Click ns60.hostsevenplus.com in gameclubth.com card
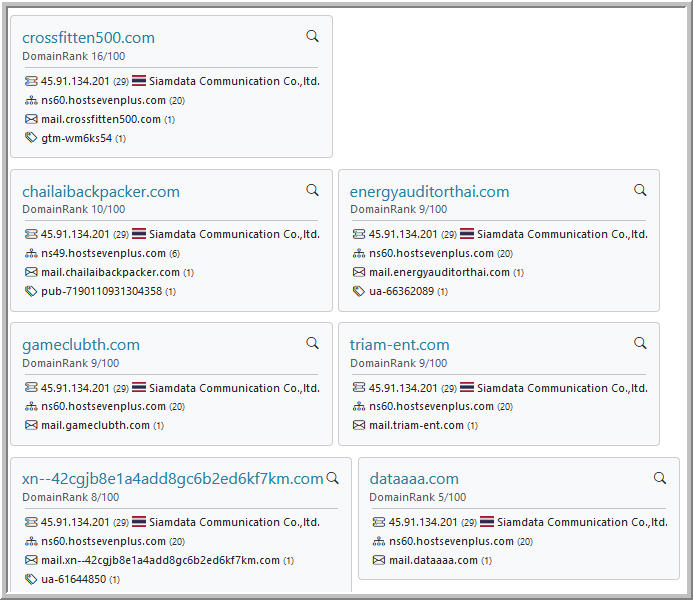The height and width of the screenshot is (600, 693). point(103,406)
